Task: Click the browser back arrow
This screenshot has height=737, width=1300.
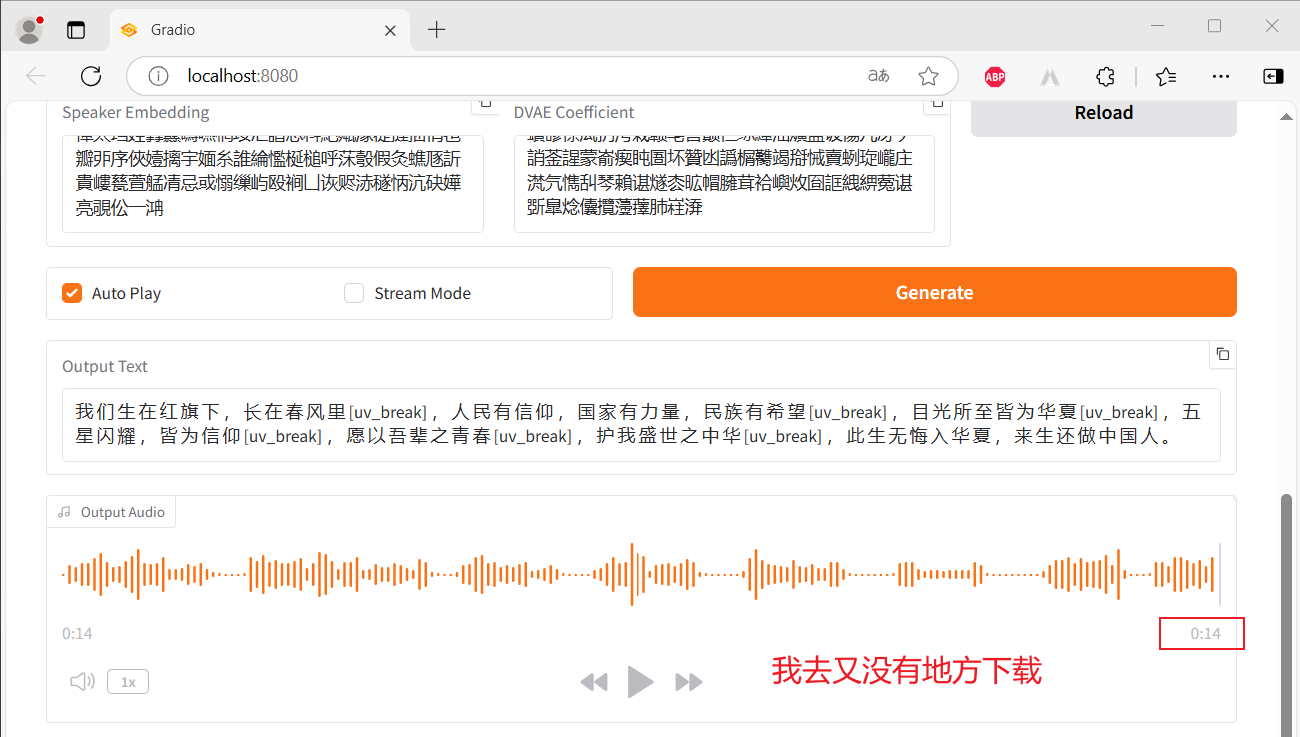Action: pyautogui.click(x=36, y=76)
